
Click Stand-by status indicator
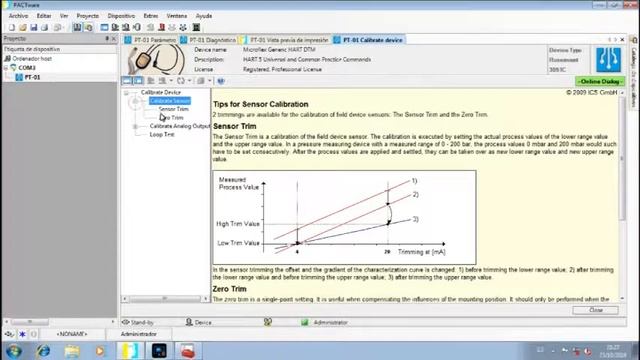tap(138, 322)
